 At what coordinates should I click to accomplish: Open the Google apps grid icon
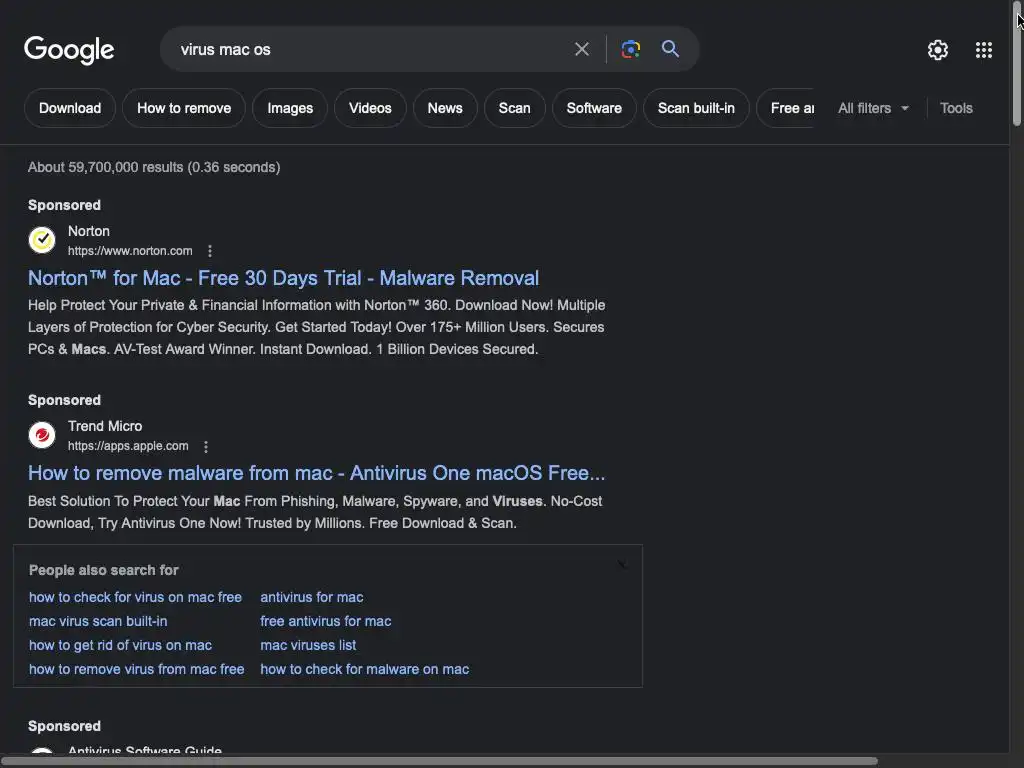[984, 50]
